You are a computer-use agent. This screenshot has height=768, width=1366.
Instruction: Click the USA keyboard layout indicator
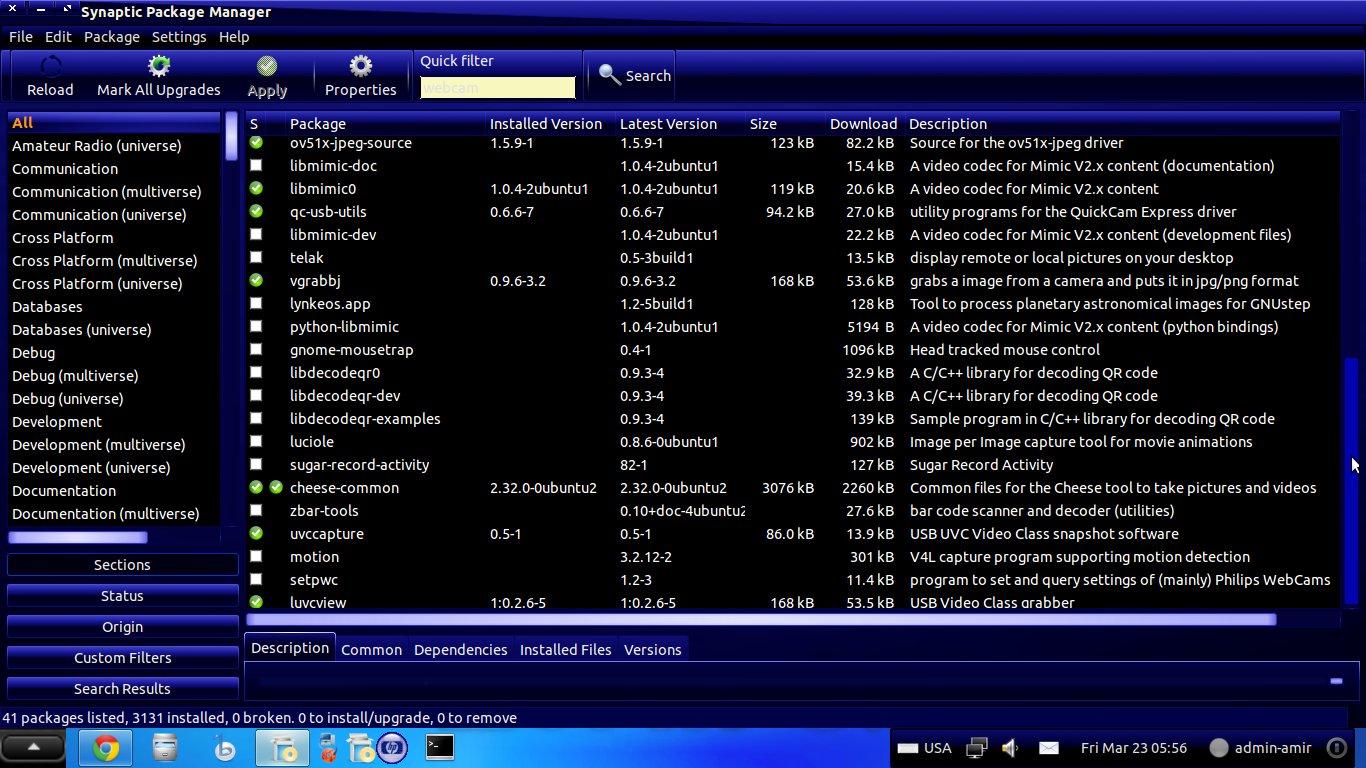924,747
